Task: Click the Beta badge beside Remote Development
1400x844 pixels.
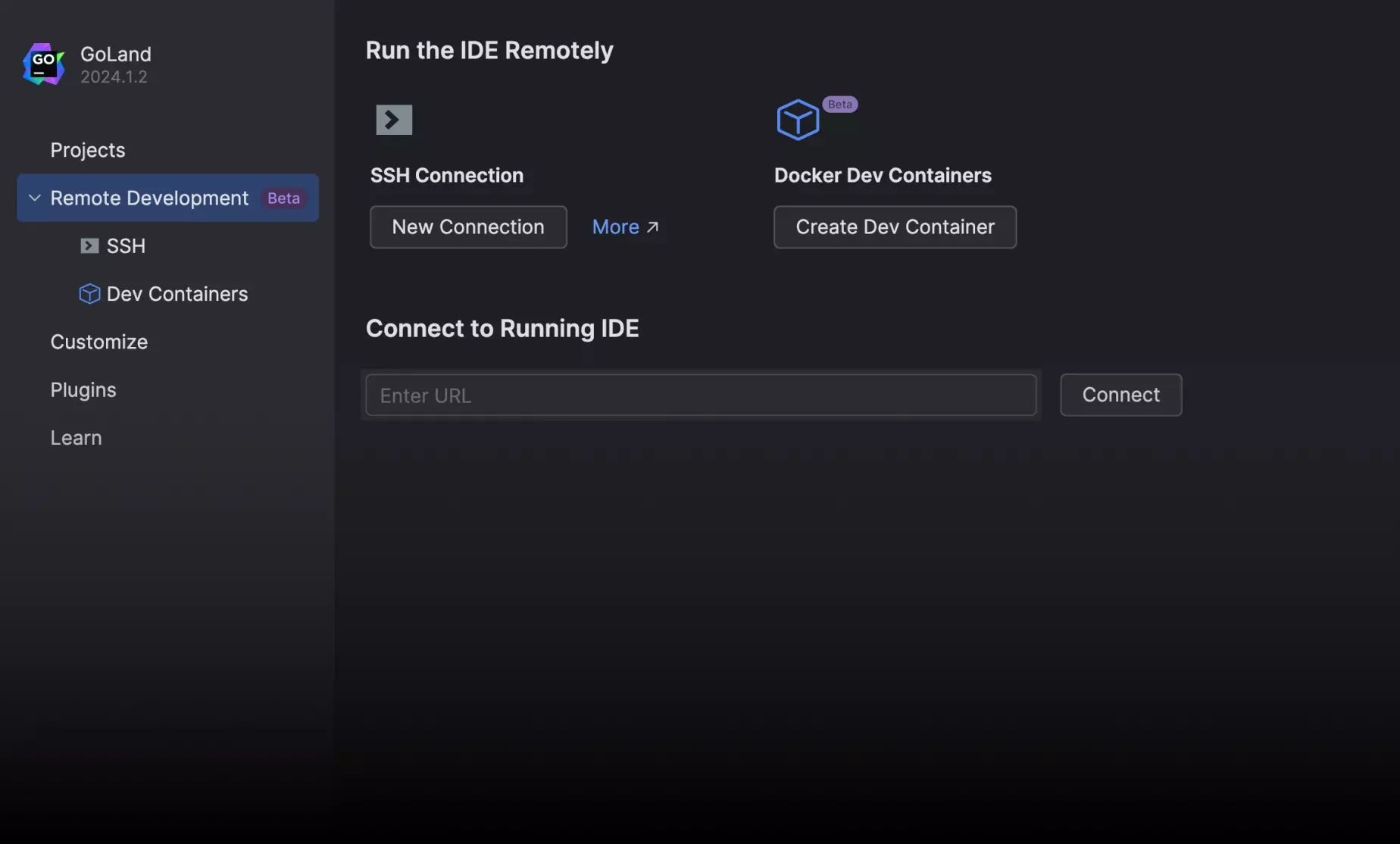Action: point(283,198)
